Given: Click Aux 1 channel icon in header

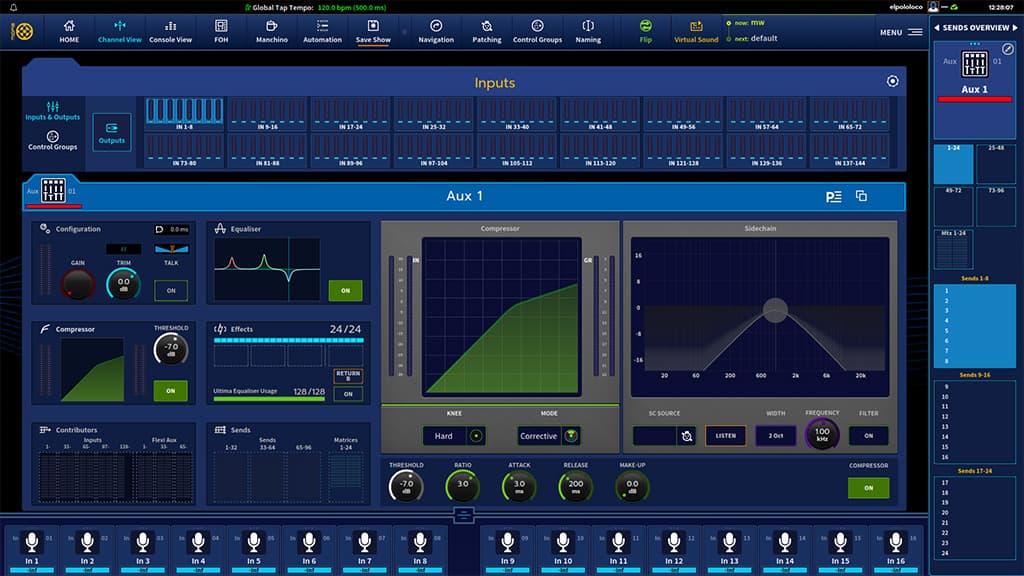Looking at the screenshot, I should click(x=53, y=191).
